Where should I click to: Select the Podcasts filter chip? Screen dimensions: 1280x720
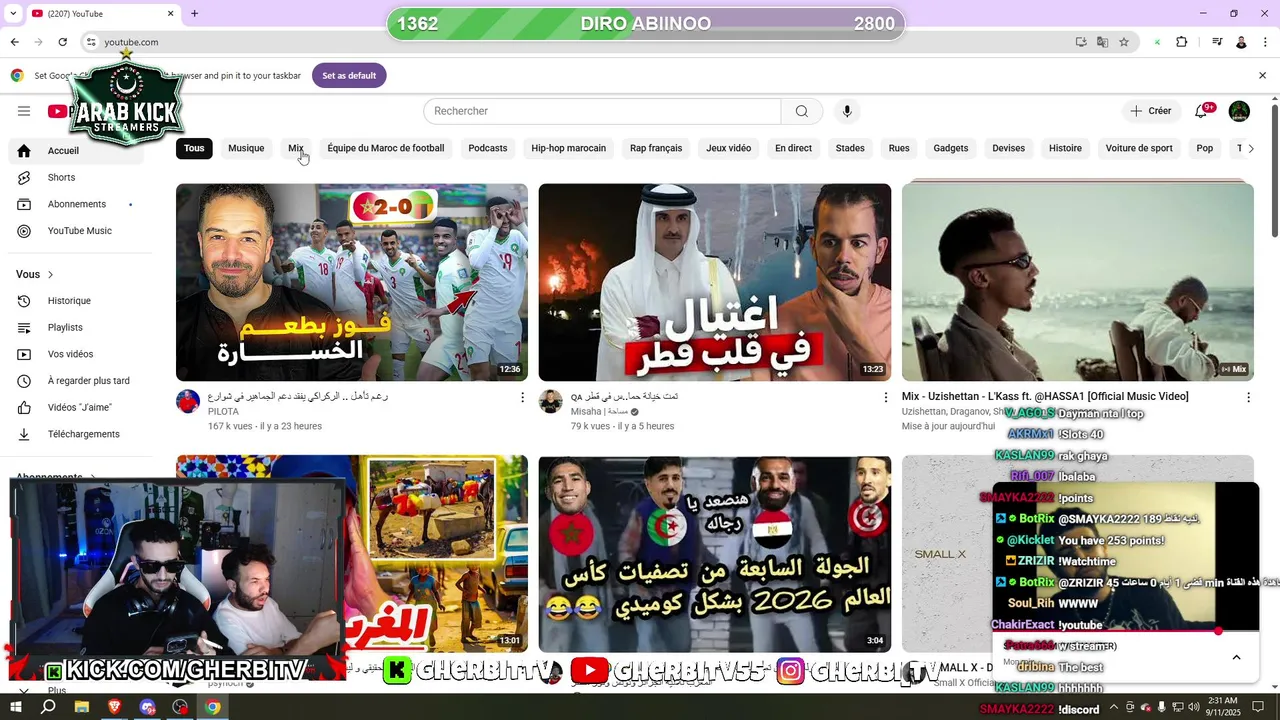click(x=488, y=148)
